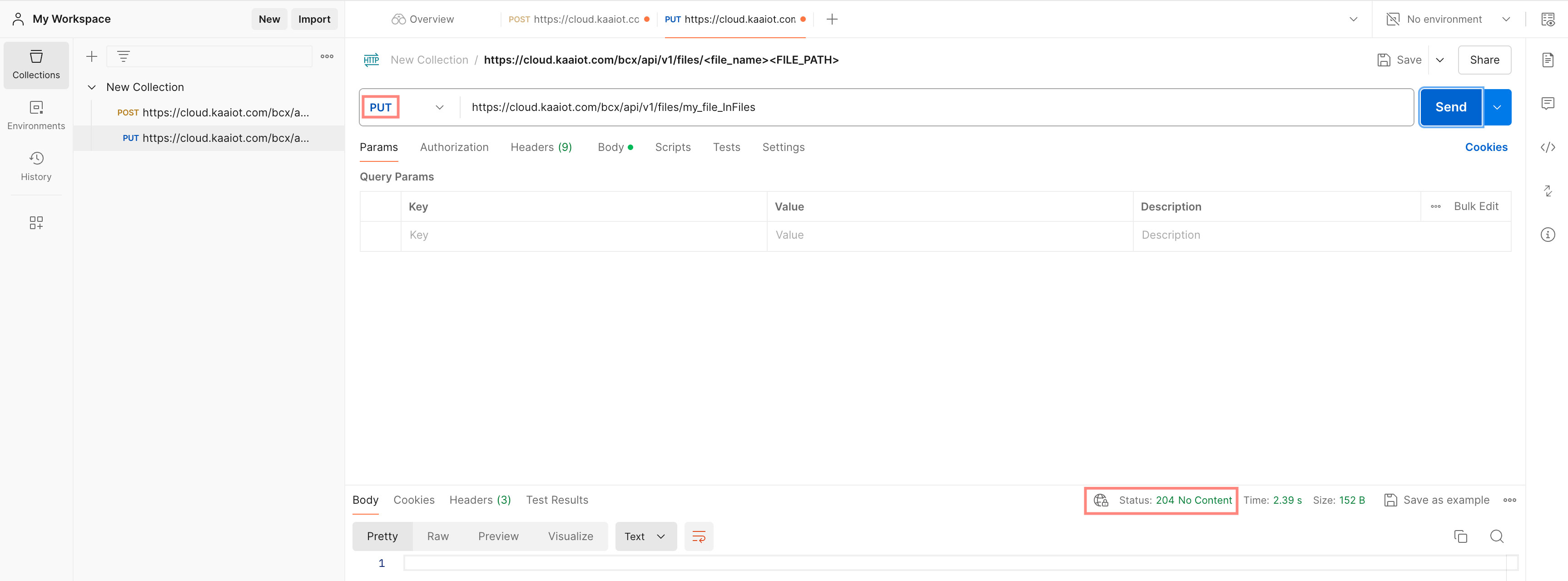Select the Preview response view
The width and height of the screenshot is (1568, 581).
(x=498, y=536)
